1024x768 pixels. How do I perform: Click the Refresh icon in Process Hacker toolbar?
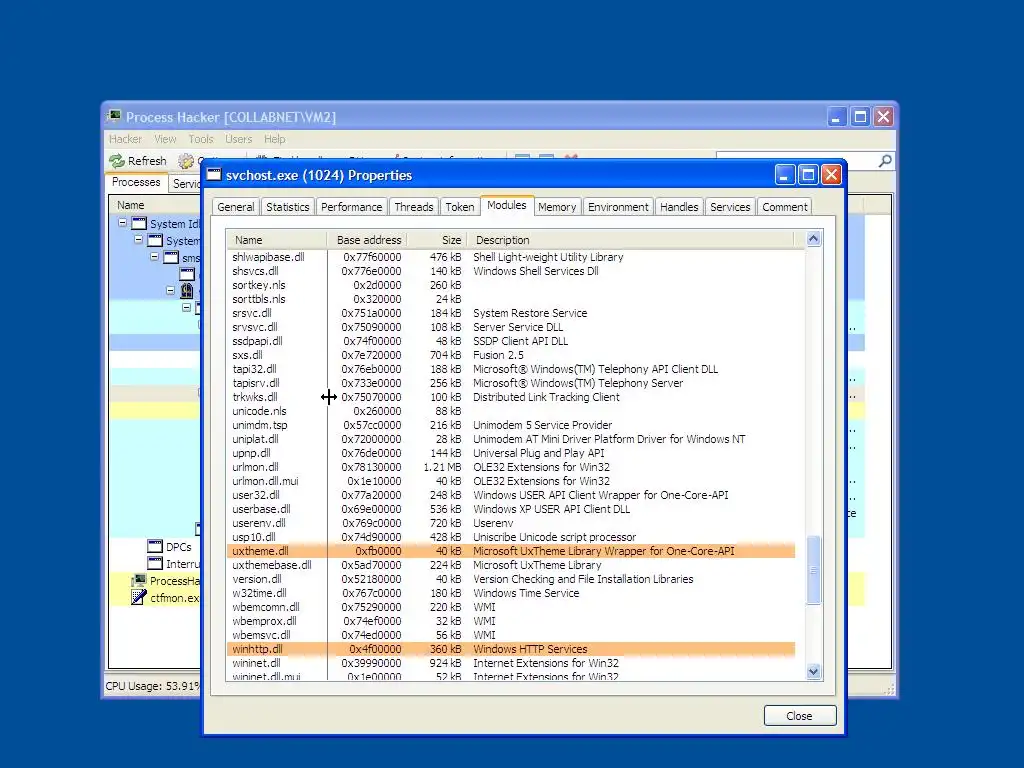pyautogui.click(x=117, y=161)
